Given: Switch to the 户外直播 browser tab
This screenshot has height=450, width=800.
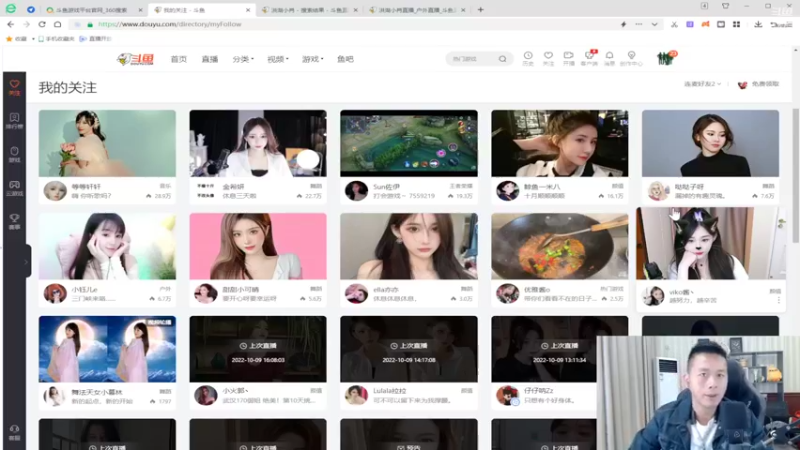Looking at the screenshot, I should [416, 10].
